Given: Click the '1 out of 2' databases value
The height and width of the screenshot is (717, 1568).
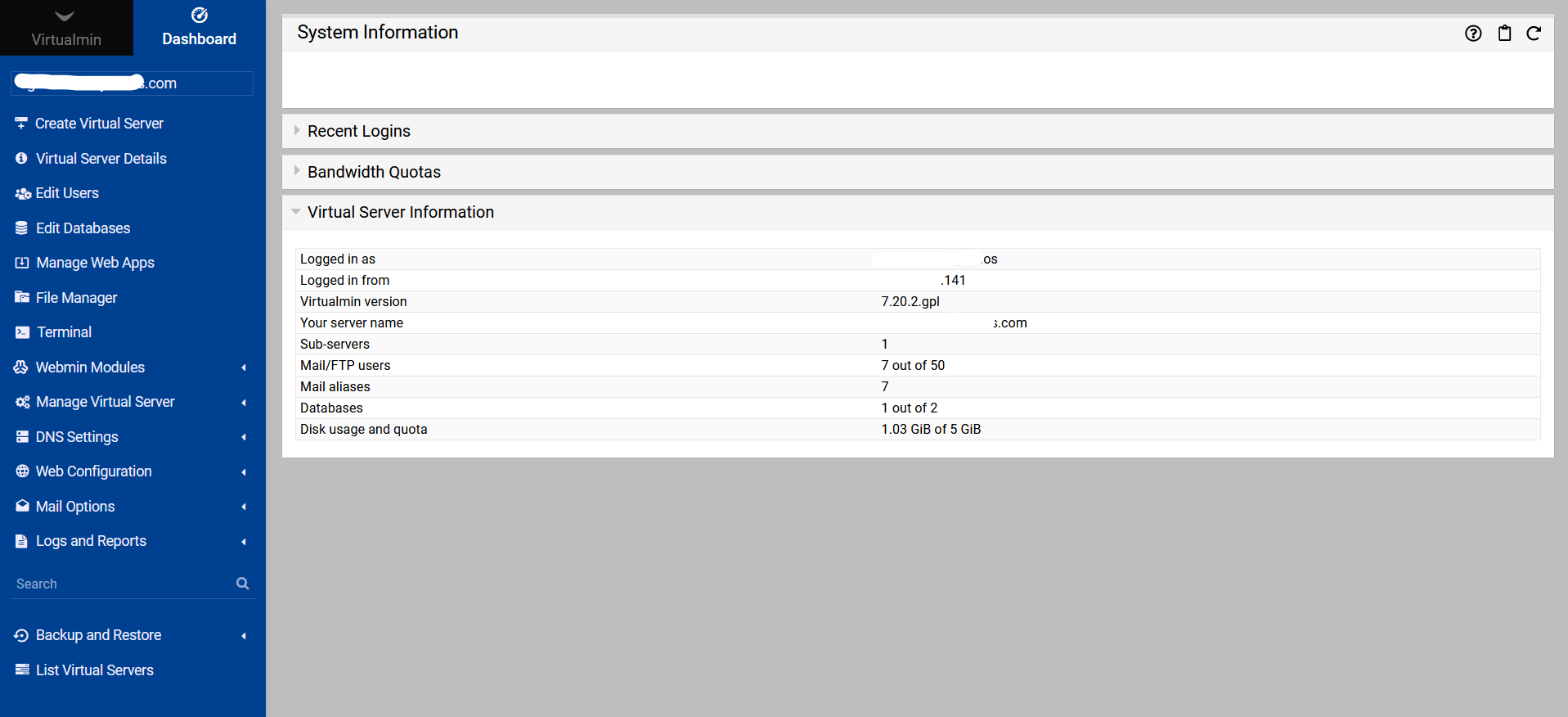Looking at the screenshot, I should coord(910,408).
